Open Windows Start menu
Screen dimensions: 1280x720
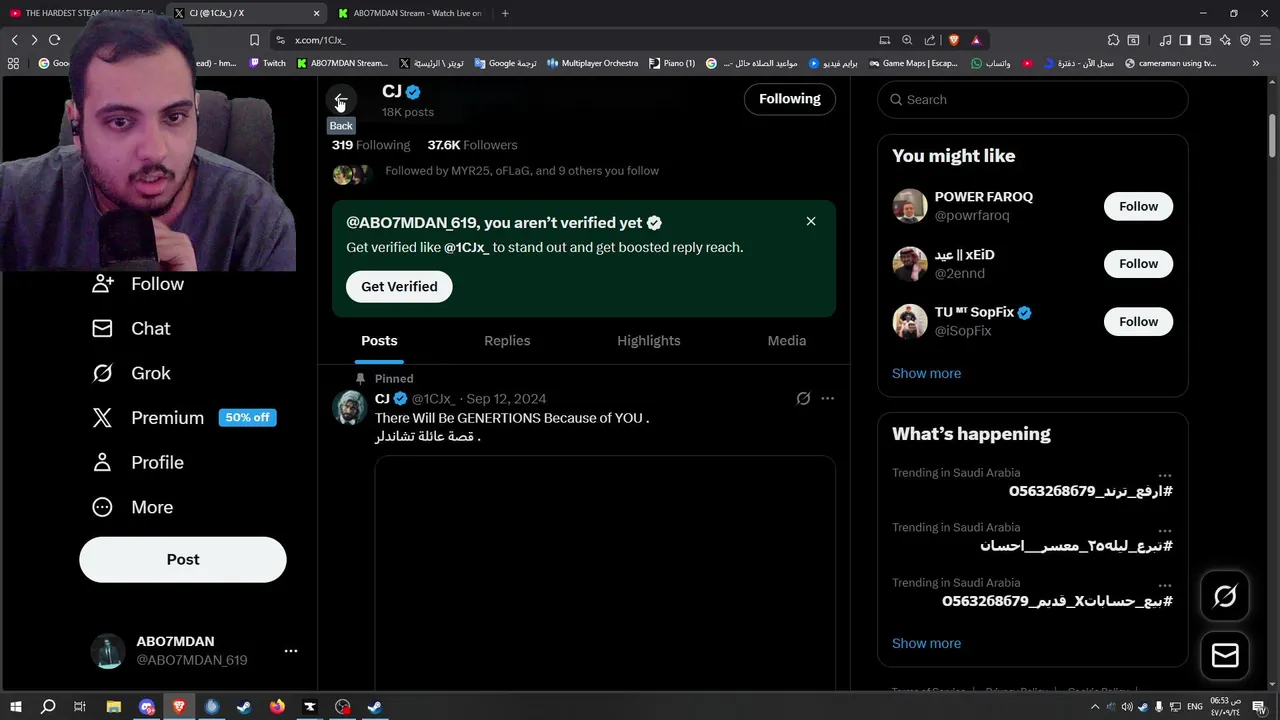[x=15, y=707]
